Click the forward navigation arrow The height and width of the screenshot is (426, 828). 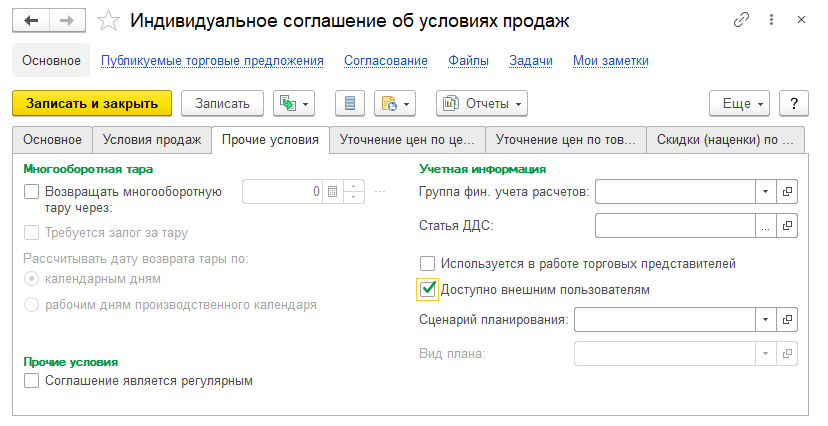click(x=68, y=20)
